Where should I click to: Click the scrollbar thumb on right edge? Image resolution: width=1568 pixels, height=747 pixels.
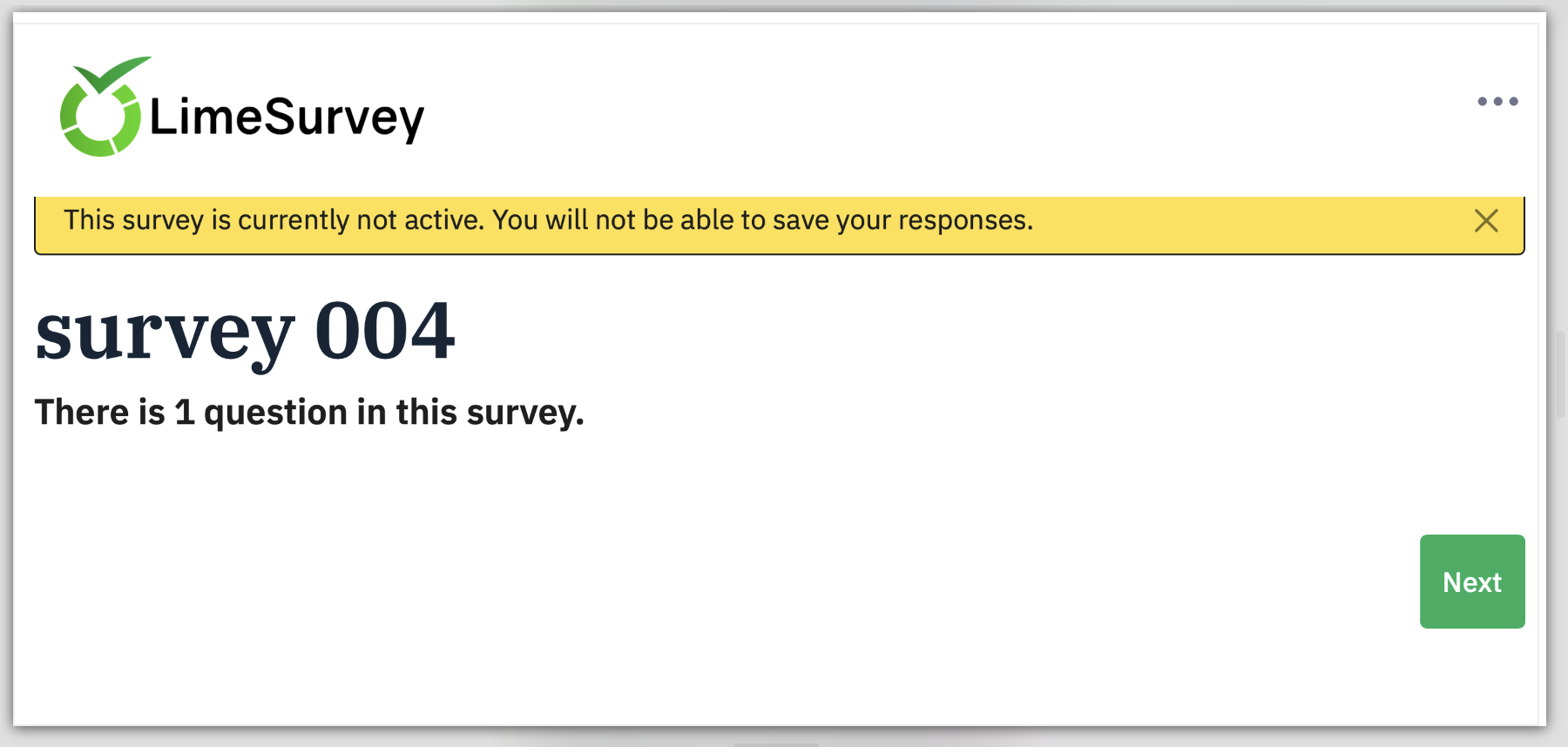[x=1560, y=374]
